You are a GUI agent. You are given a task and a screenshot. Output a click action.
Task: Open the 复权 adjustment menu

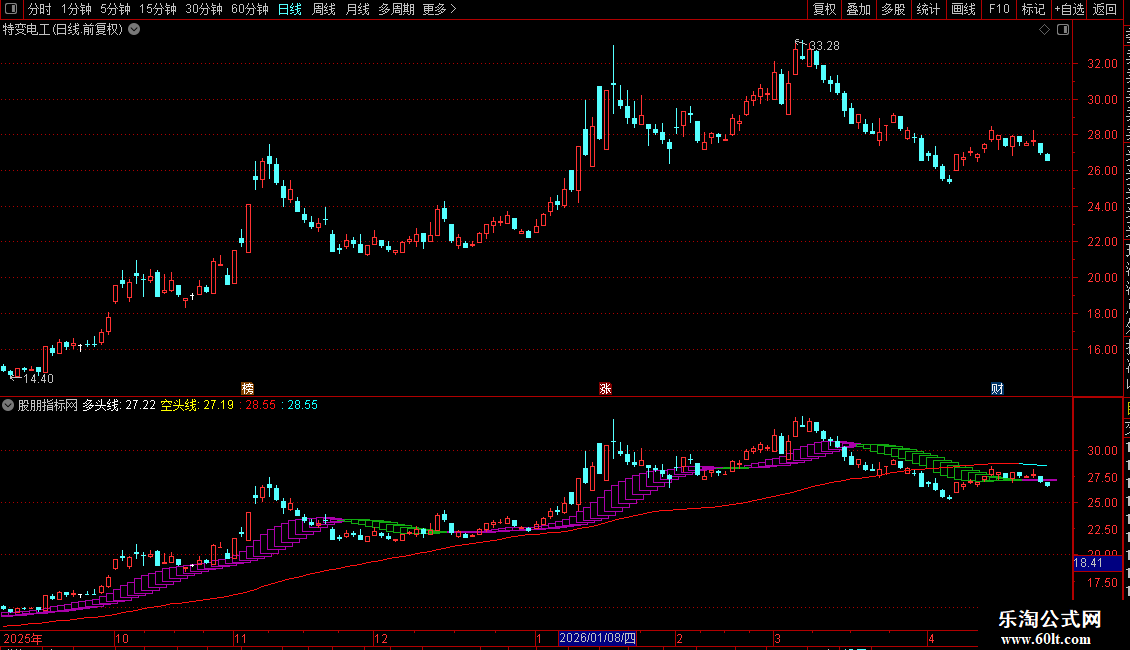824,9
